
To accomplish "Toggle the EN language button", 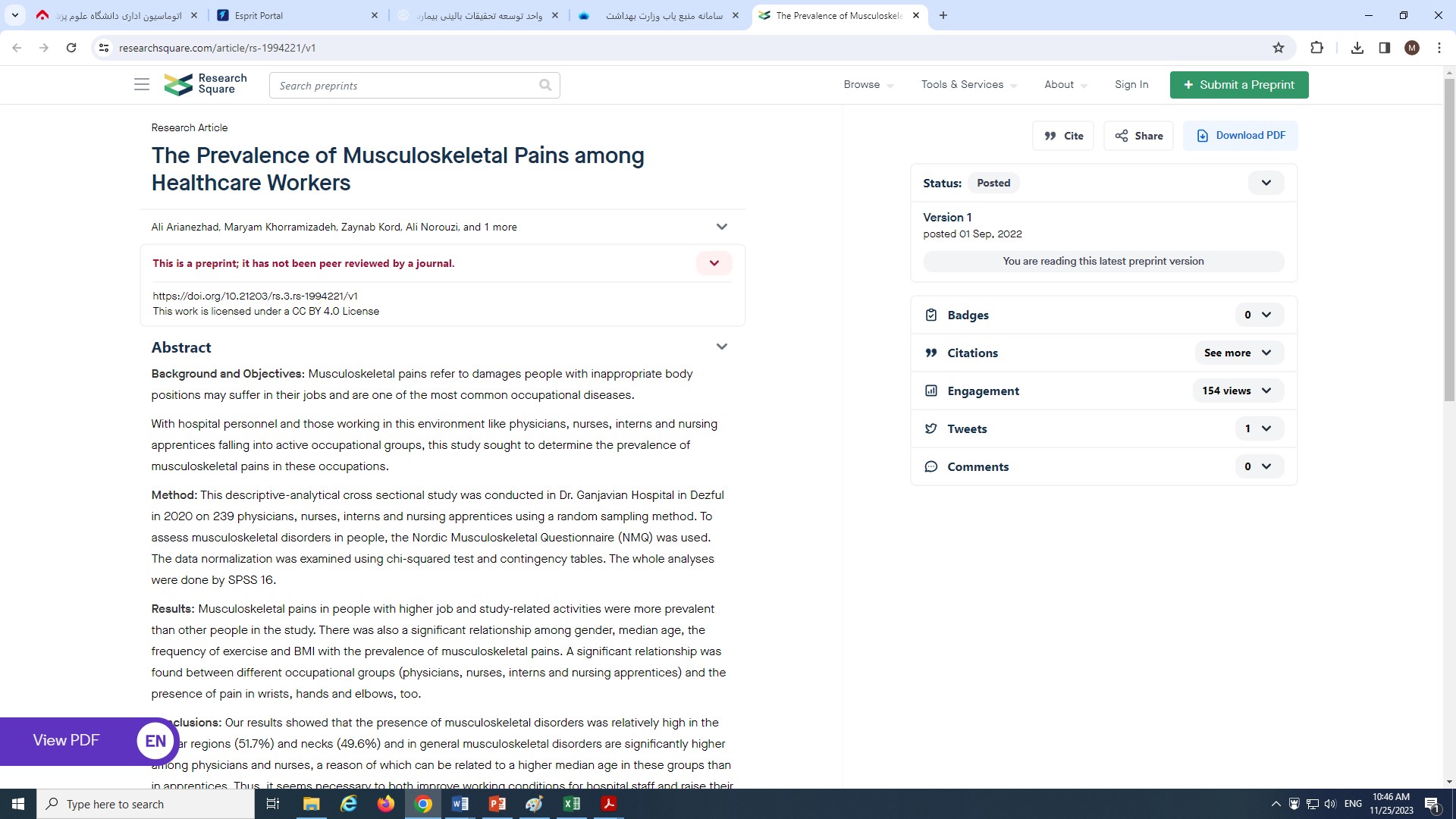I will [x=155, y=741].
